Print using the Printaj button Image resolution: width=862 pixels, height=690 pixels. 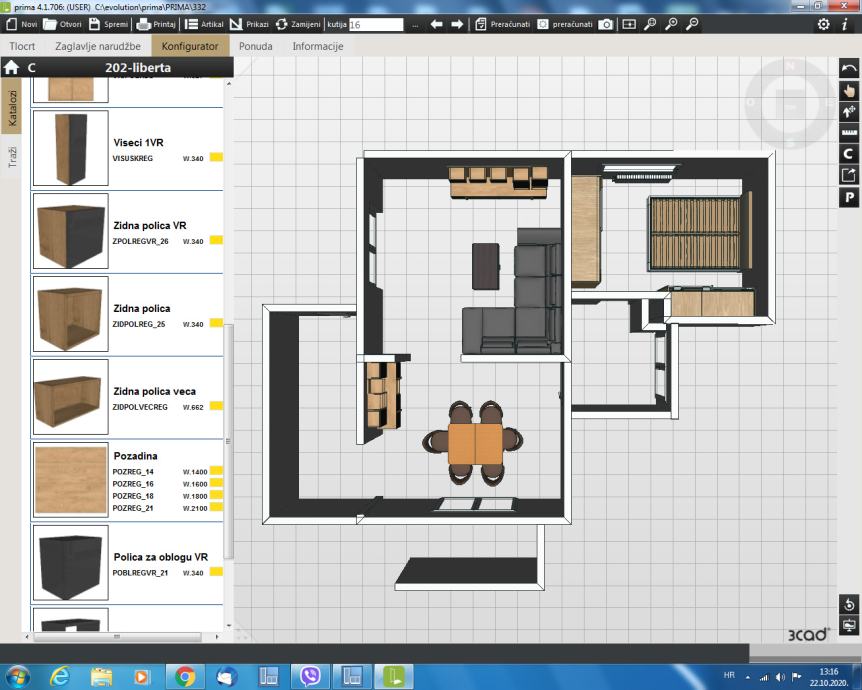click(x=156, y=24)
